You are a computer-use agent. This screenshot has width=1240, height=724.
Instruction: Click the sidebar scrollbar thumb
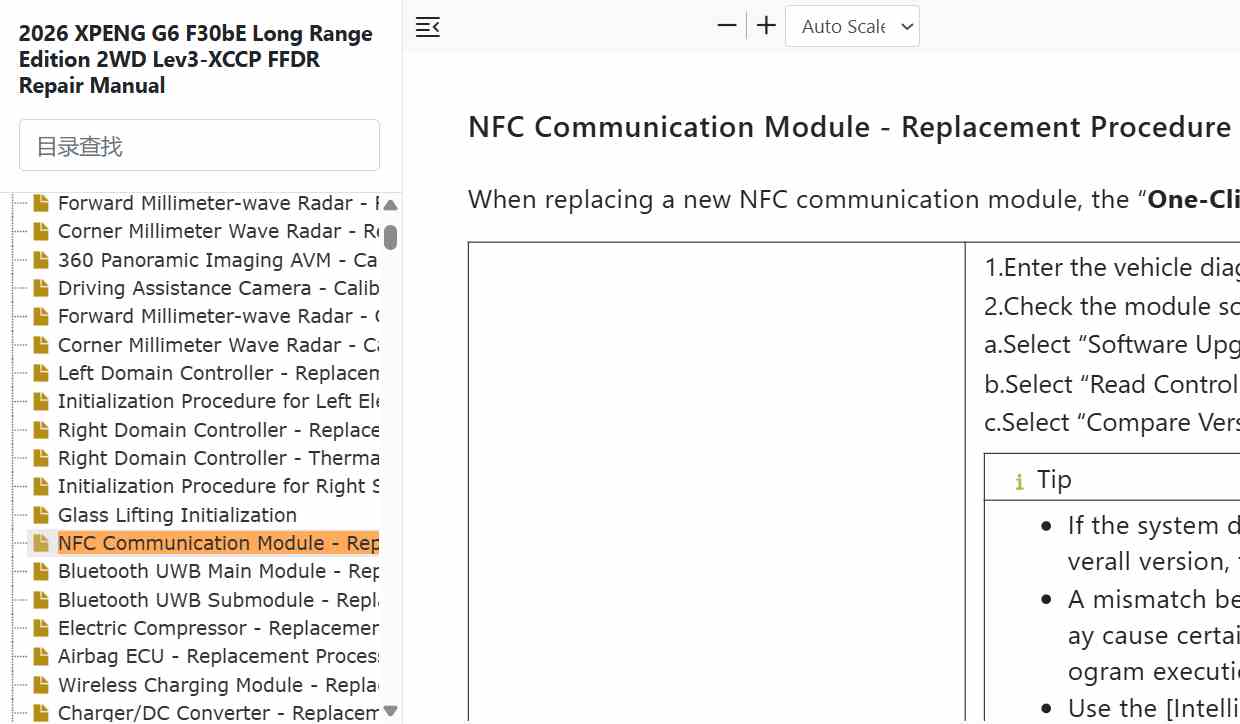(x=390, y=237)
